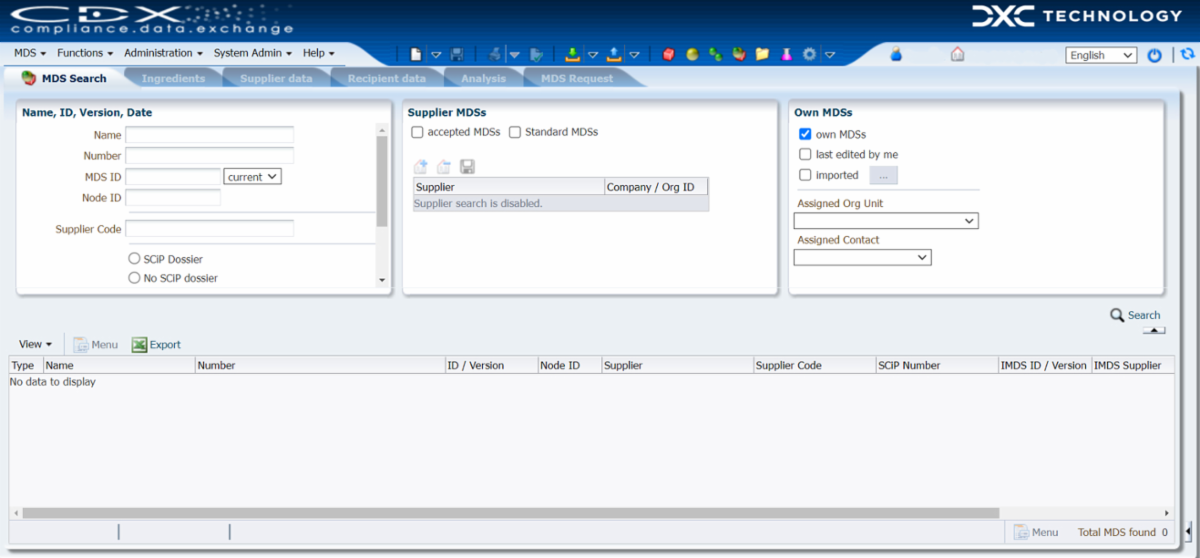The image size is (1200, 558).
Task: Open the English language dropdown
Action: tap(1101, 55)
